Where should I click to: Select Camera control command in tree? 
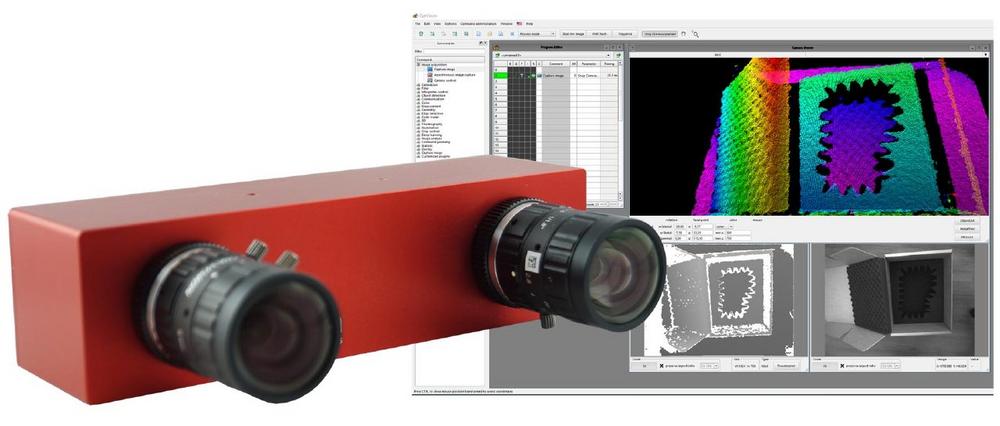[x=446, y=80]
